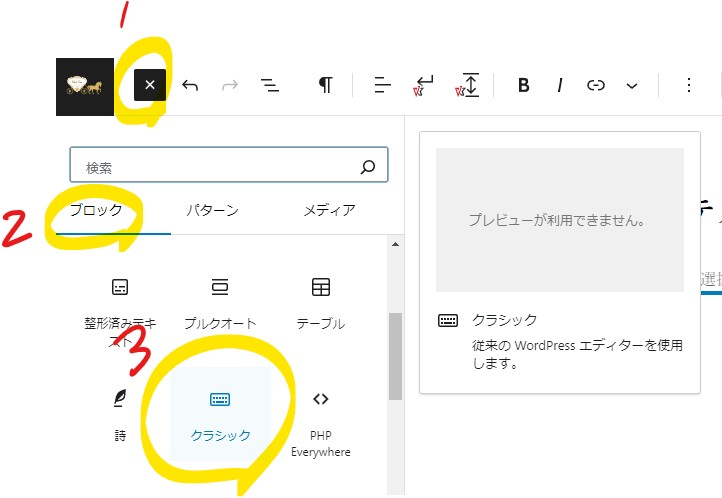Screen dimensions: 722x498
Task: Click the line break toolbar icon
Action: [x=423, y=86]
